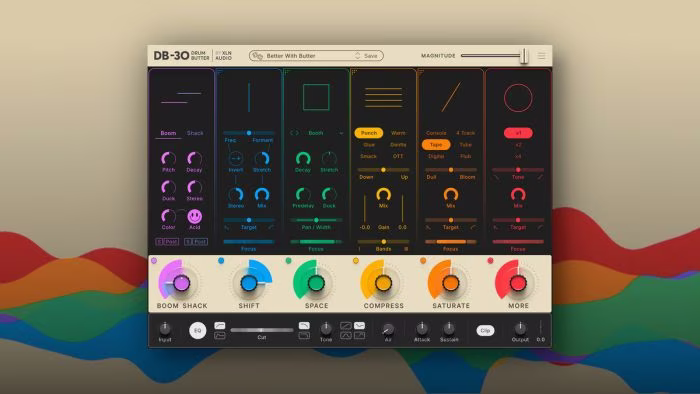
Task: Click the Invert arrow knob in Shift module
Action: 236,158
